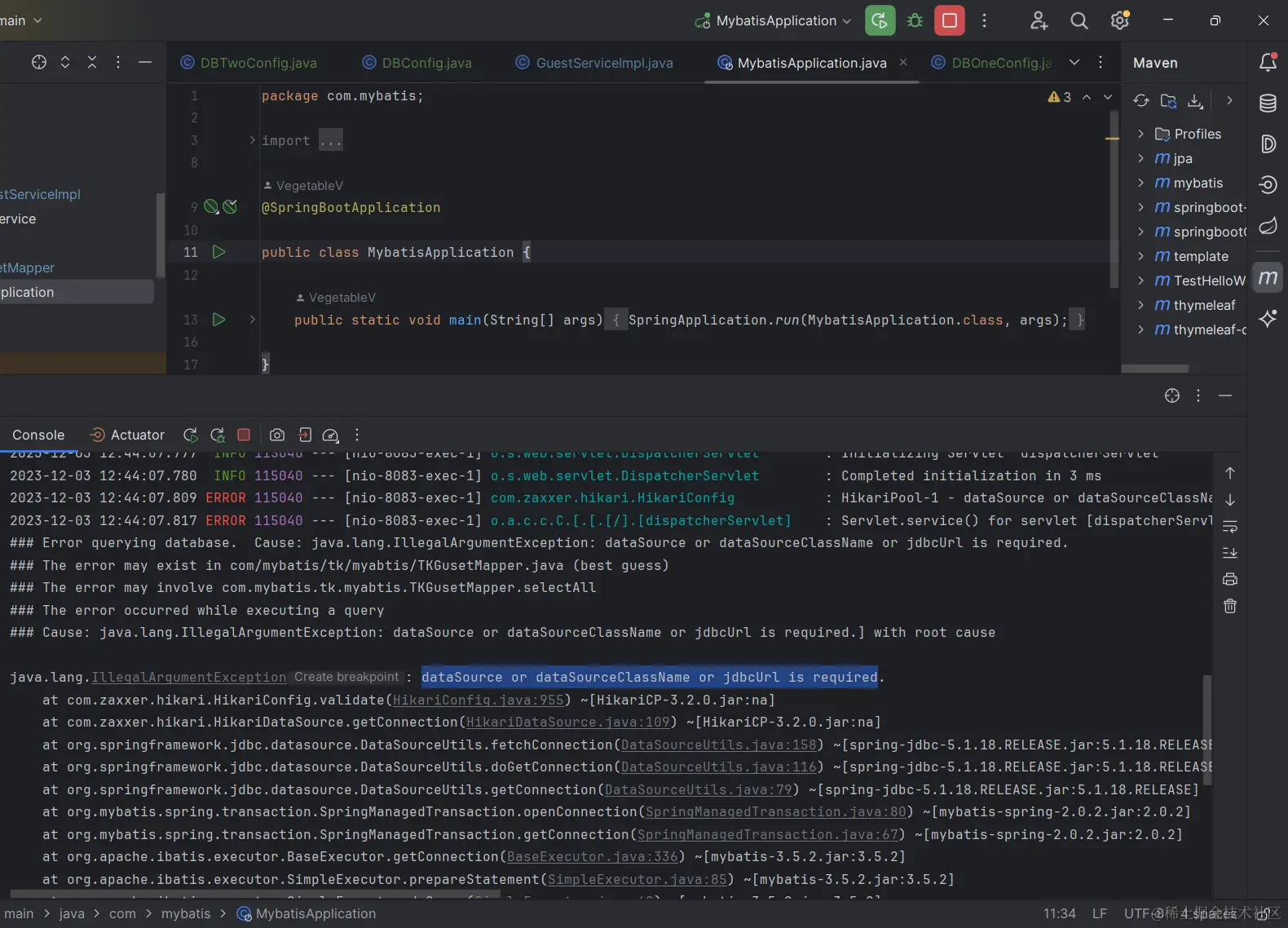Open the AI Assistant sparkle icon
The height and width of the screenshot is (928, 1288).
tap(1268, 318)
